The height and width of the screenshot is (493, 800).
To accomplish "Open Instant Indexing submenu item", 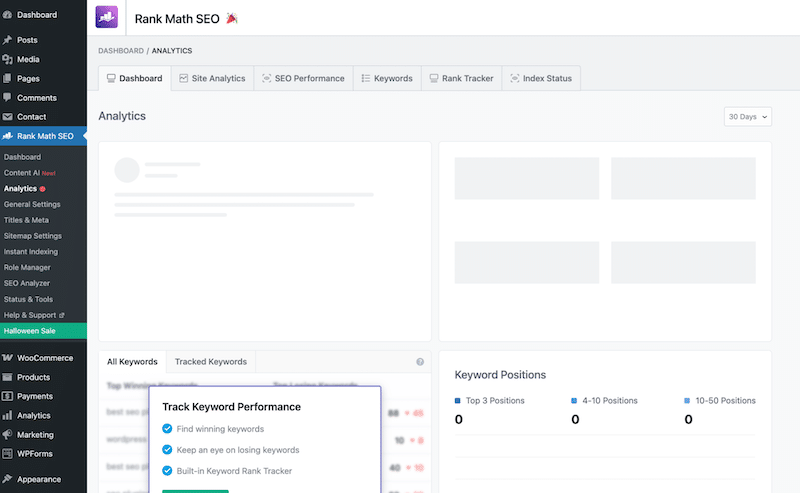I will point(31,252).
